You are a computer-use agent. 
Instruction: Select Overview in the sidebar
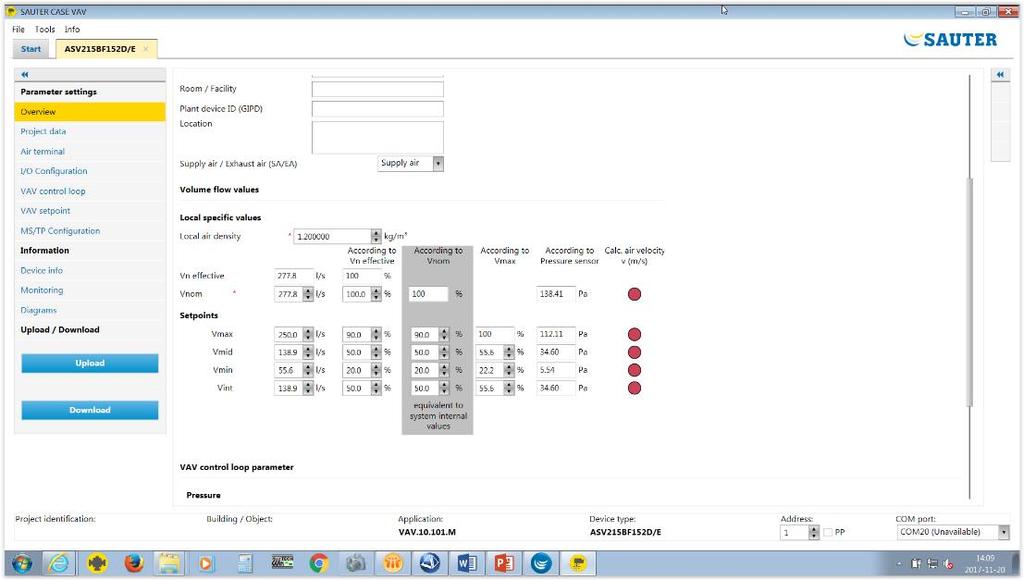coord(90,112)
